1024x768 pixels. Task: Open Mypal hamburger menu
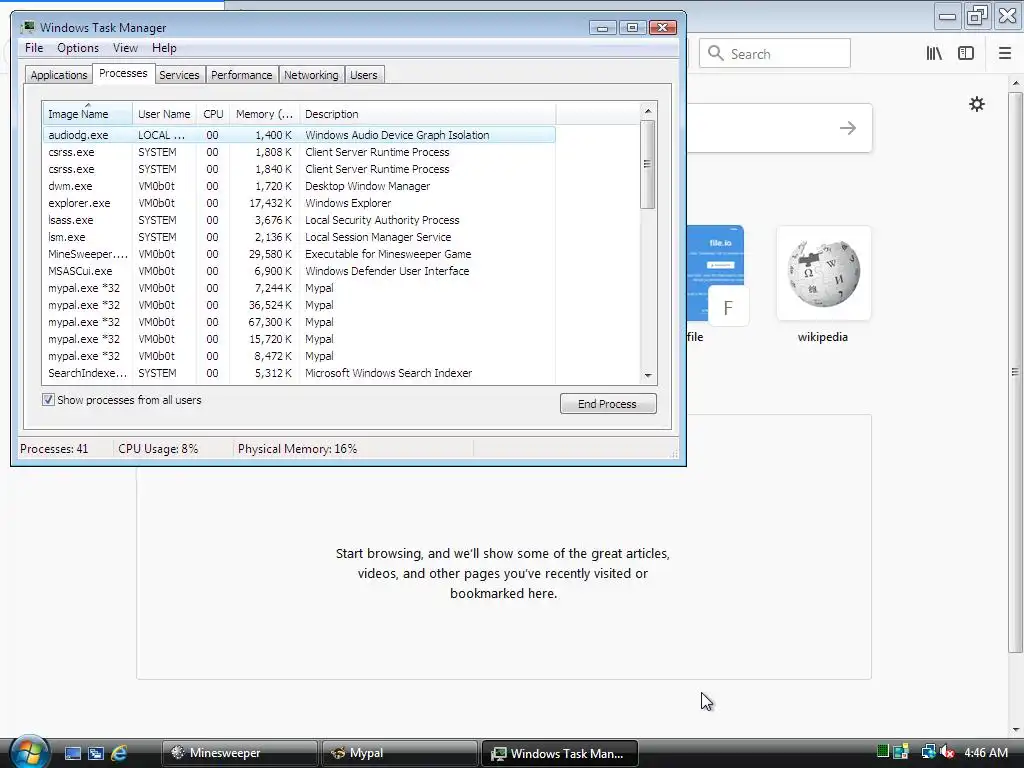[1005, 54]
